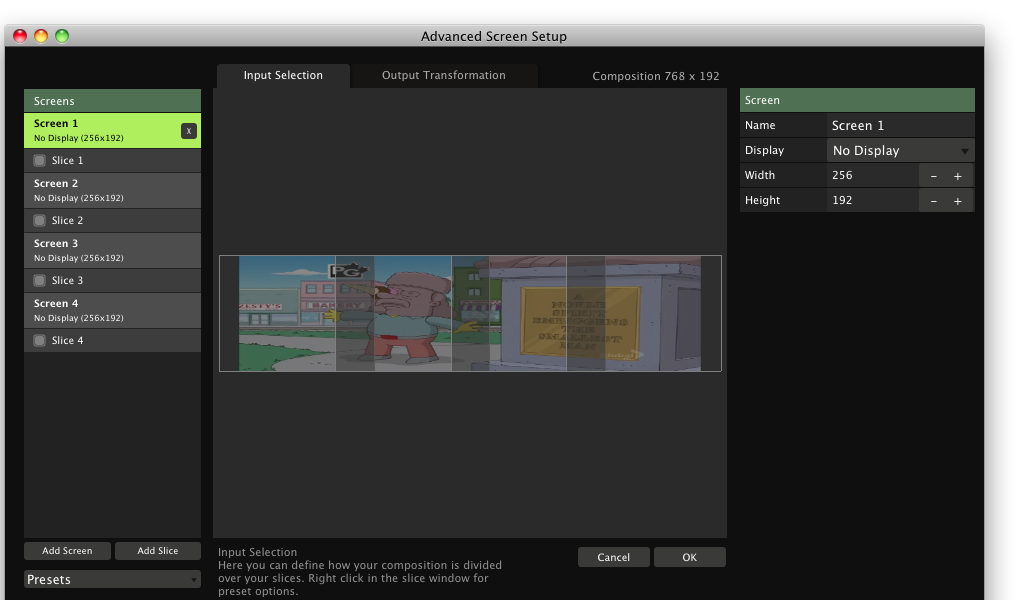This screenshot has width=1024, height=600.
Task: Select Screen 3 in the Screens list
Action: click(112, 251)
